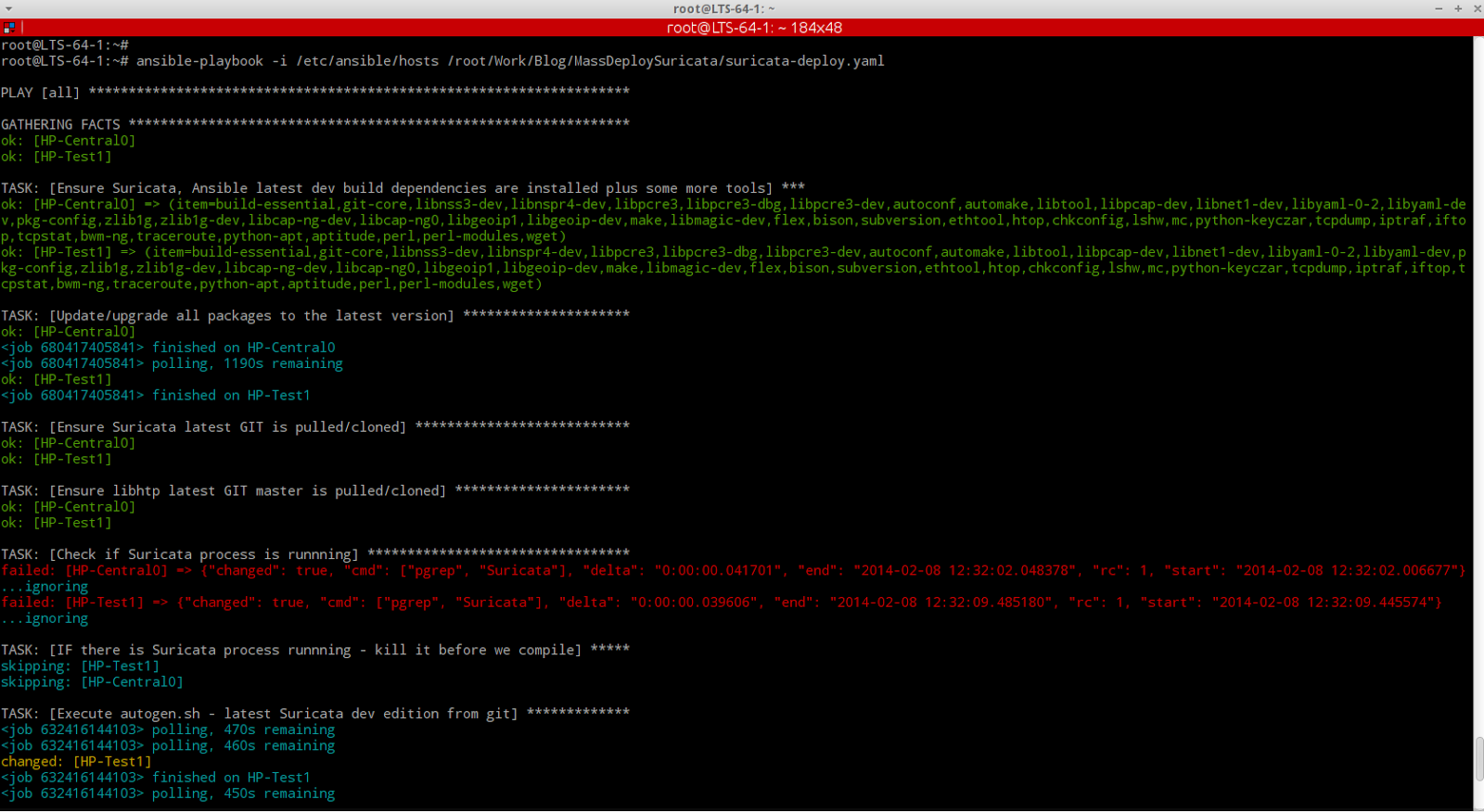Click 'job 680417405841 finished on HP-Test1' line
The image size is (1484, 812).
click(156, 395)
